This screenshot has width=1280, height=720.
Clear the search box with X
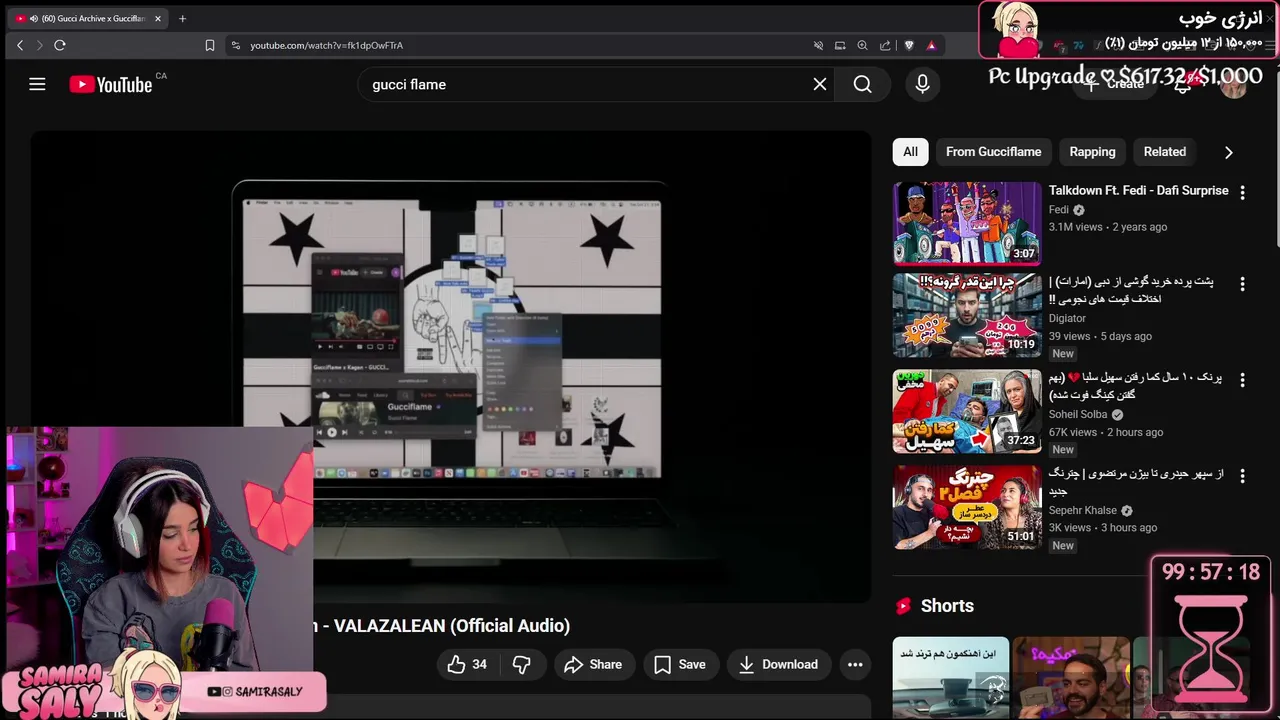[820, 84]
